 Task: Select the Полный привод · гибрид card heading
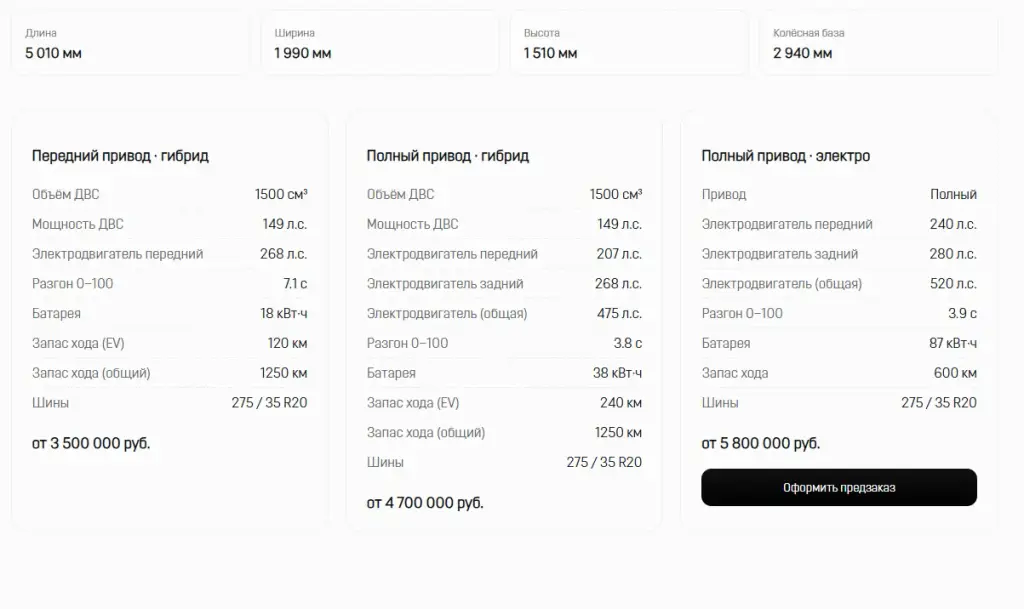tap(447, 156)
